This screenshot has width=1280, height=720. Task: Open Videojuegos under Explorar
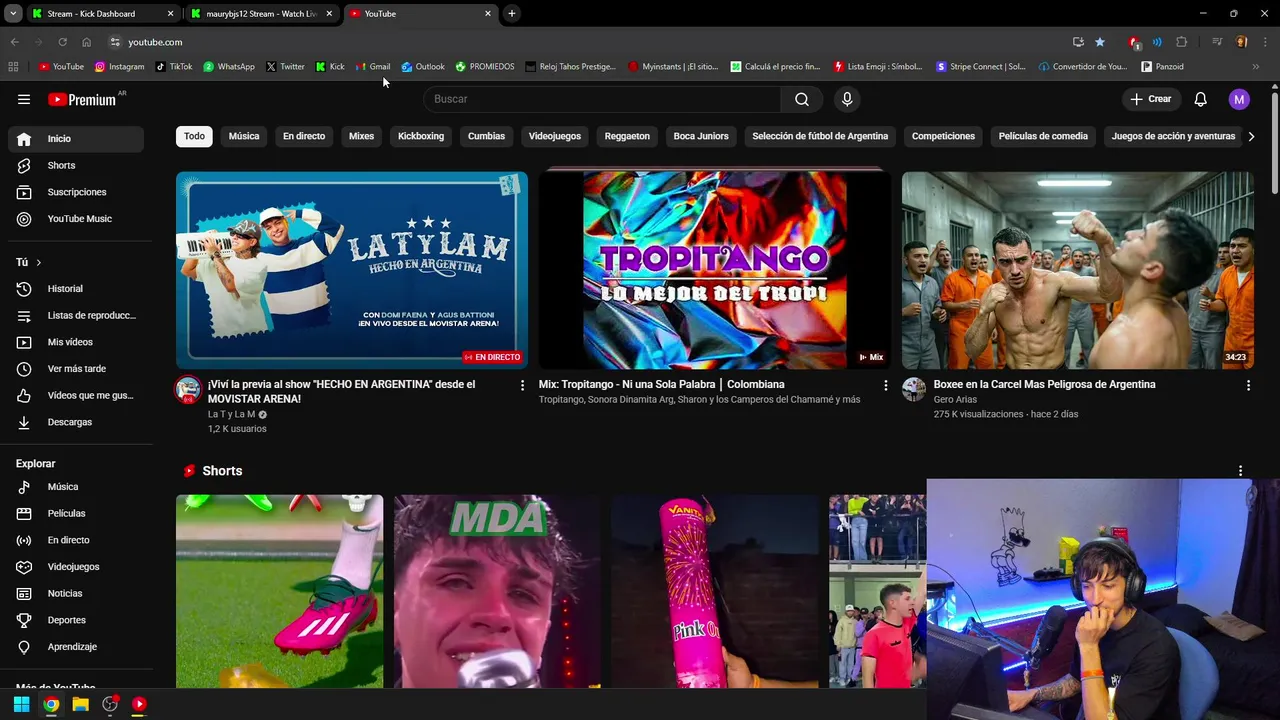pyautogui.click(x=76, y=567)
